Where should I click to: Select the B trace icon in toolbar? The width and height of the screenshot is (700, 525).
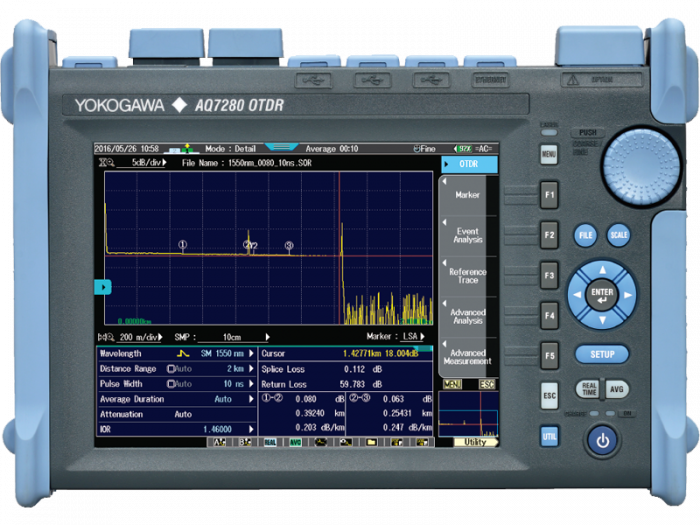[x=245, y=442]
